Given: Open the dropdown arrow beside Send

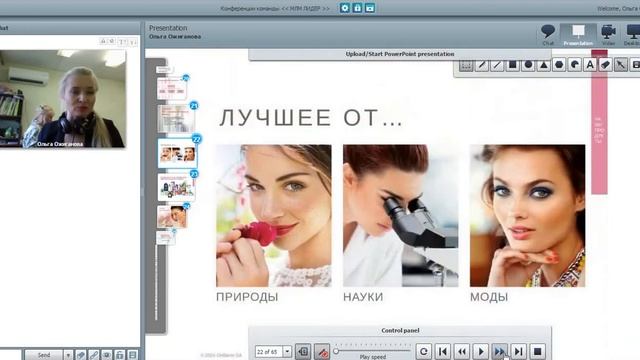Looking at the screenshot, I should click(68, 355).
